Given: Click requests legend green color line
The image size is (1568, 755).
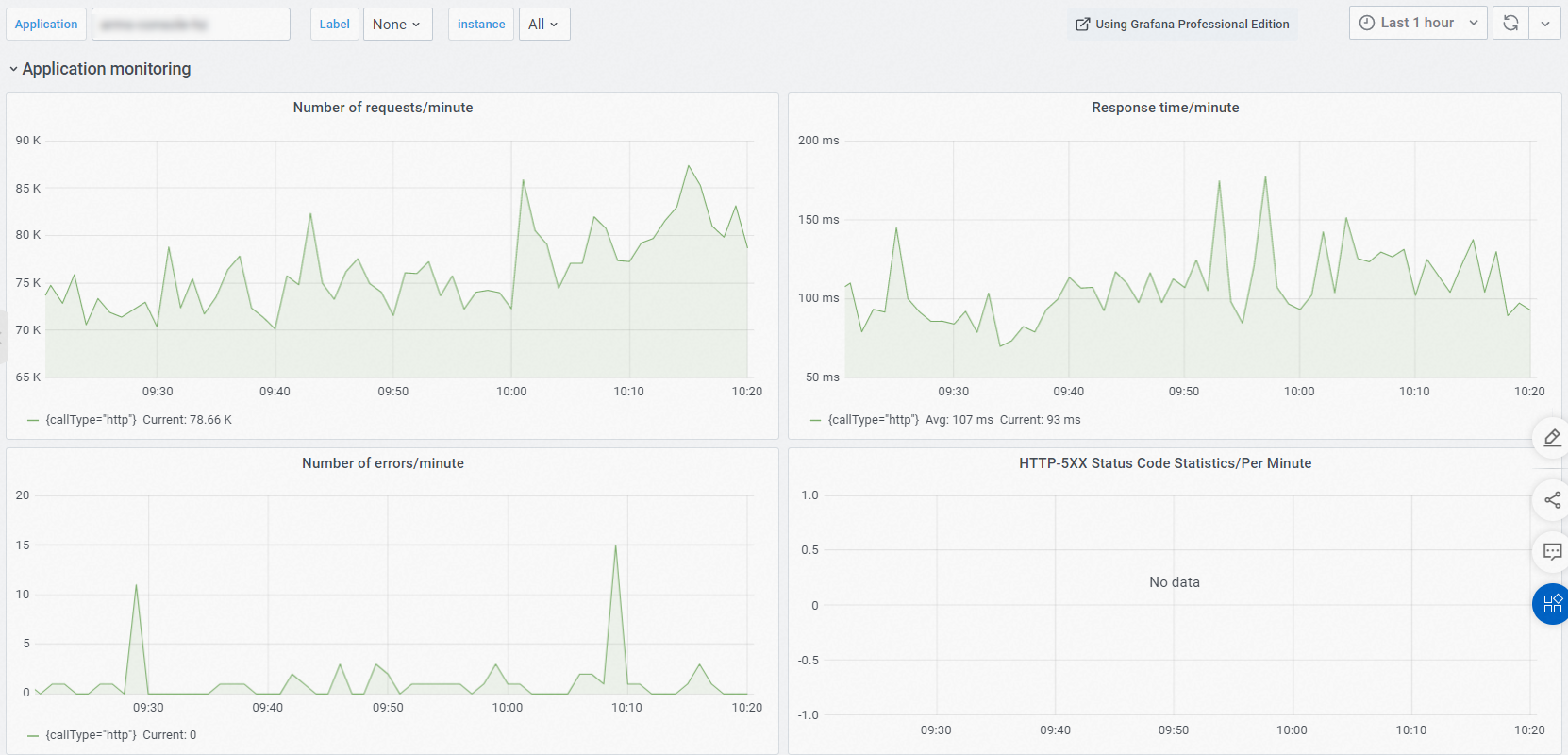Looking at the screenshot, I should [33, 421].
